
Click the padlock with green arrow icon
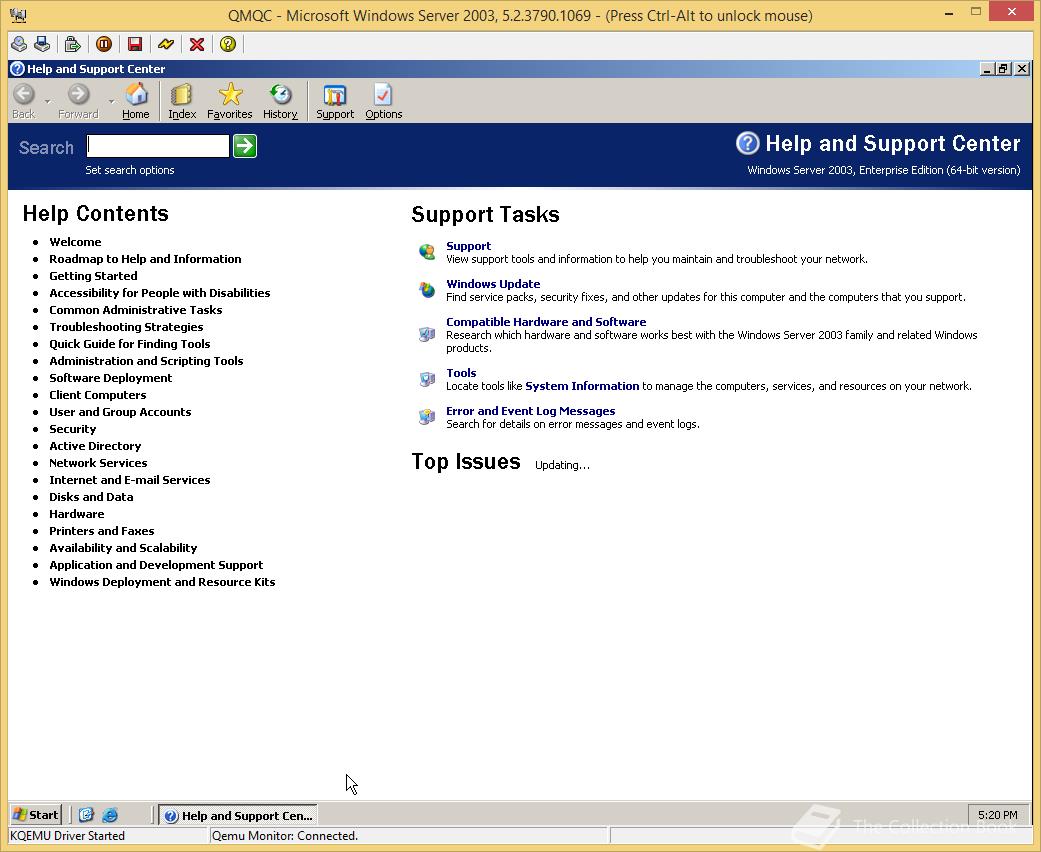(x=72, y=44)
